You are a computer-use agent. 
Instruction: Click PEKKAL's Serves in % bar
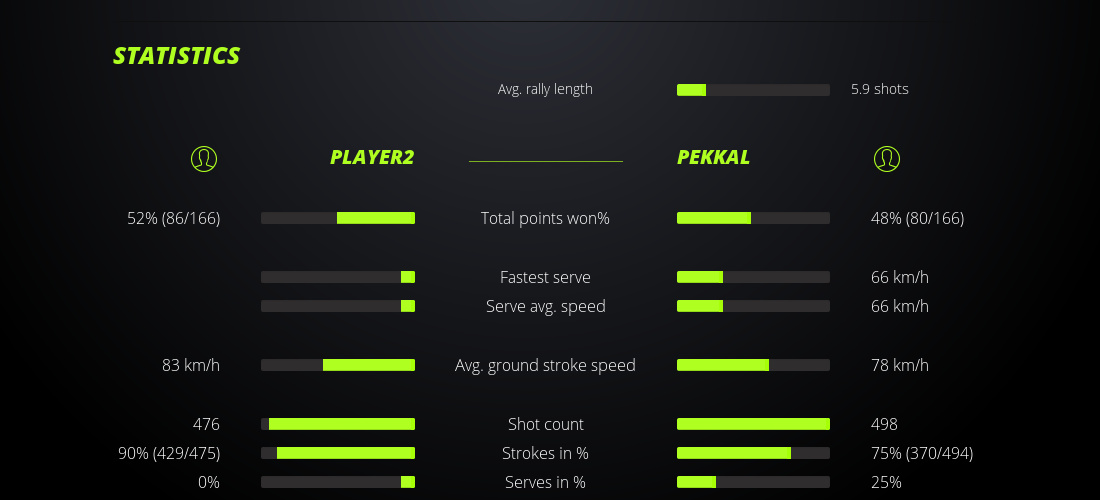(753, 482)
